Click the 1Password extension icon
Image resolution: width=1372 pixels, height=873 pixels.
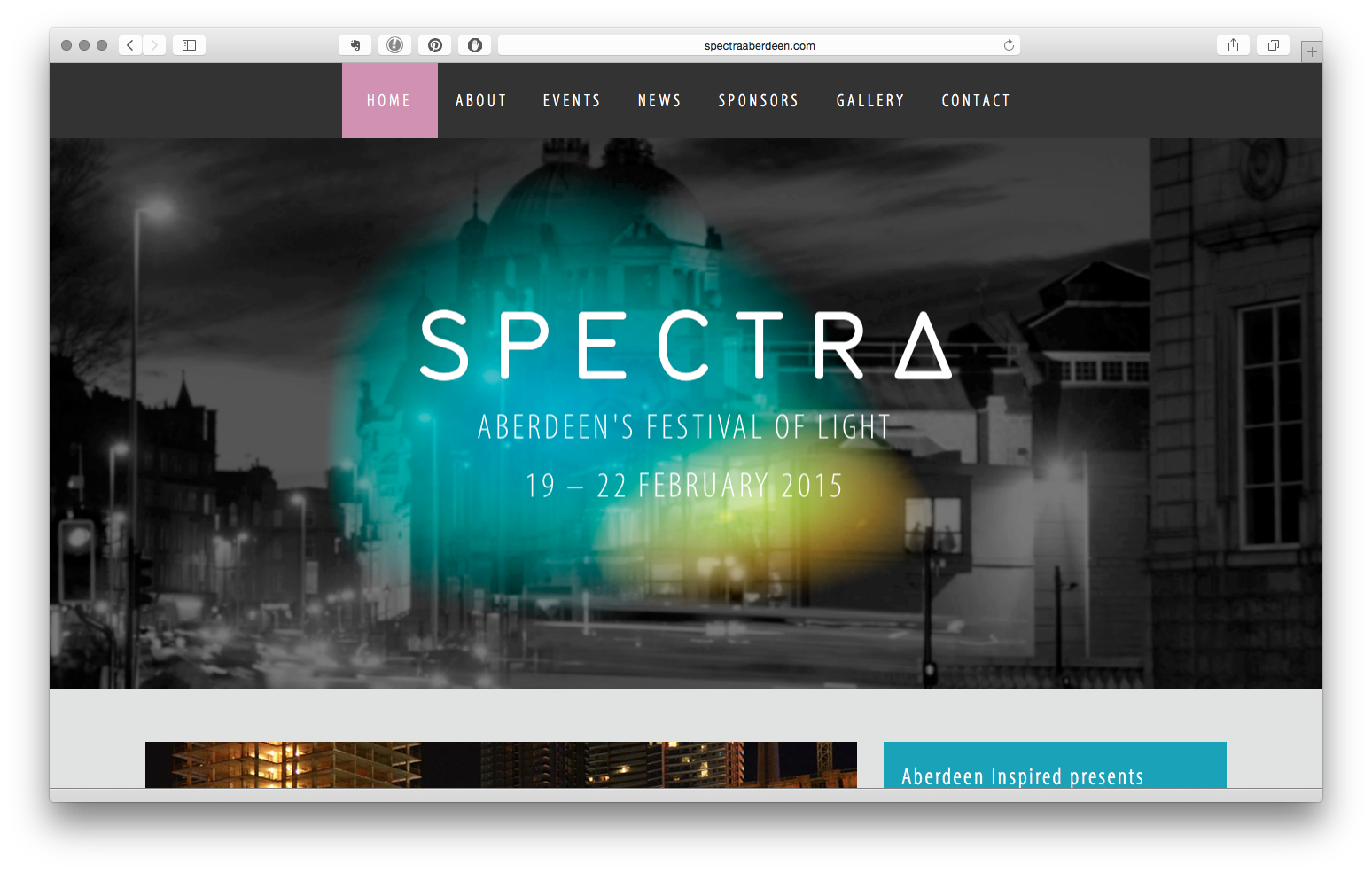(394, 45)
